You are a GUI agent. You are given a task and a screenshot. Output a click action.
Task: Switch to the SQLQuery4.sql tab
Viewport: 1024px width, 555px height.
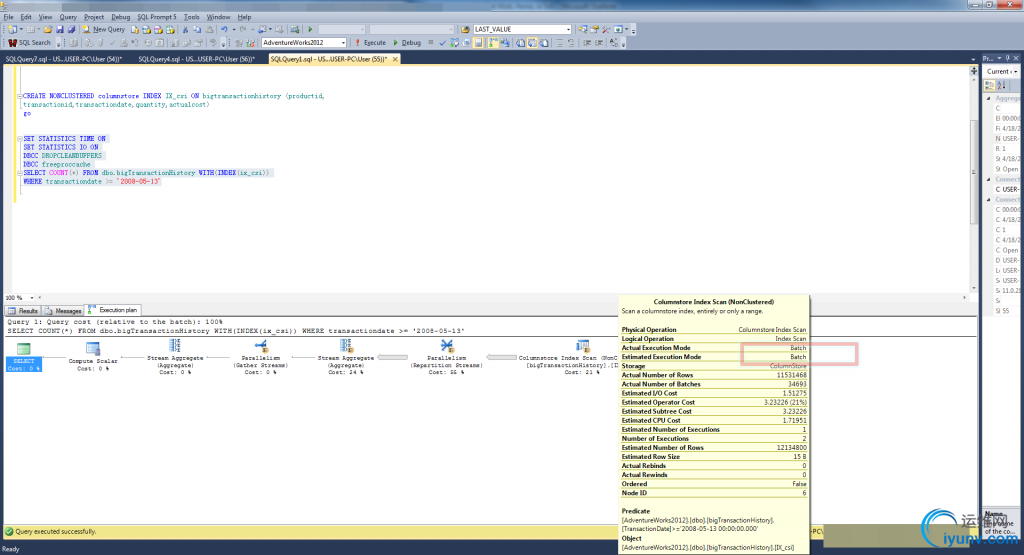(196, 59)
